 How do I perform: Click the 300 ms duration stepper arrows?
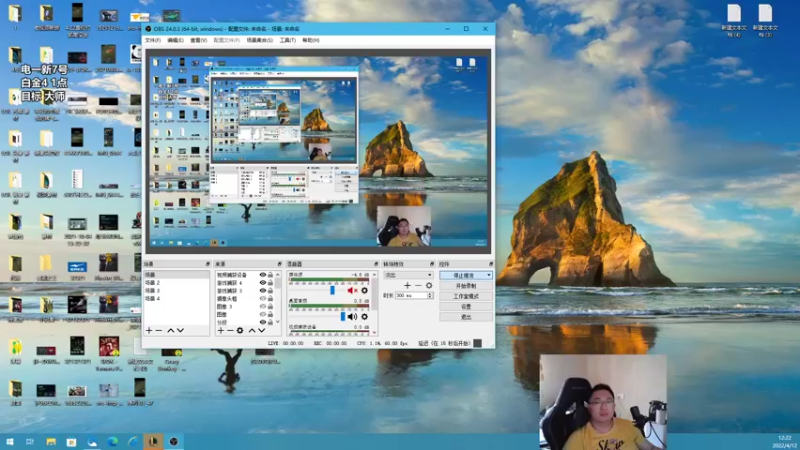point(430,295)
